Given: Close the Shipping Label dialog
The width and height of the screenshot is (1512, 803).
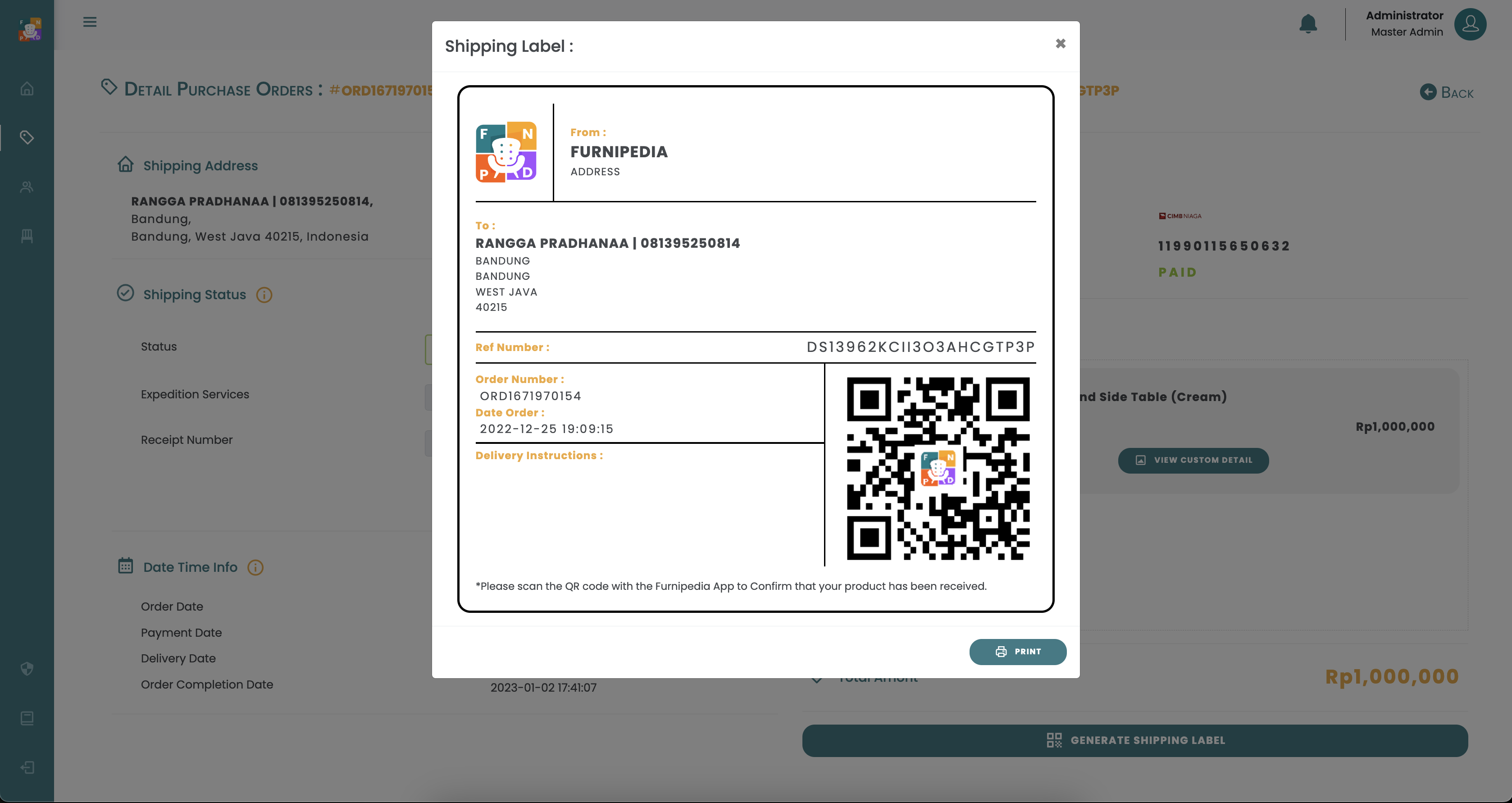Looking at the screenshot, I should click(1060, 43).
